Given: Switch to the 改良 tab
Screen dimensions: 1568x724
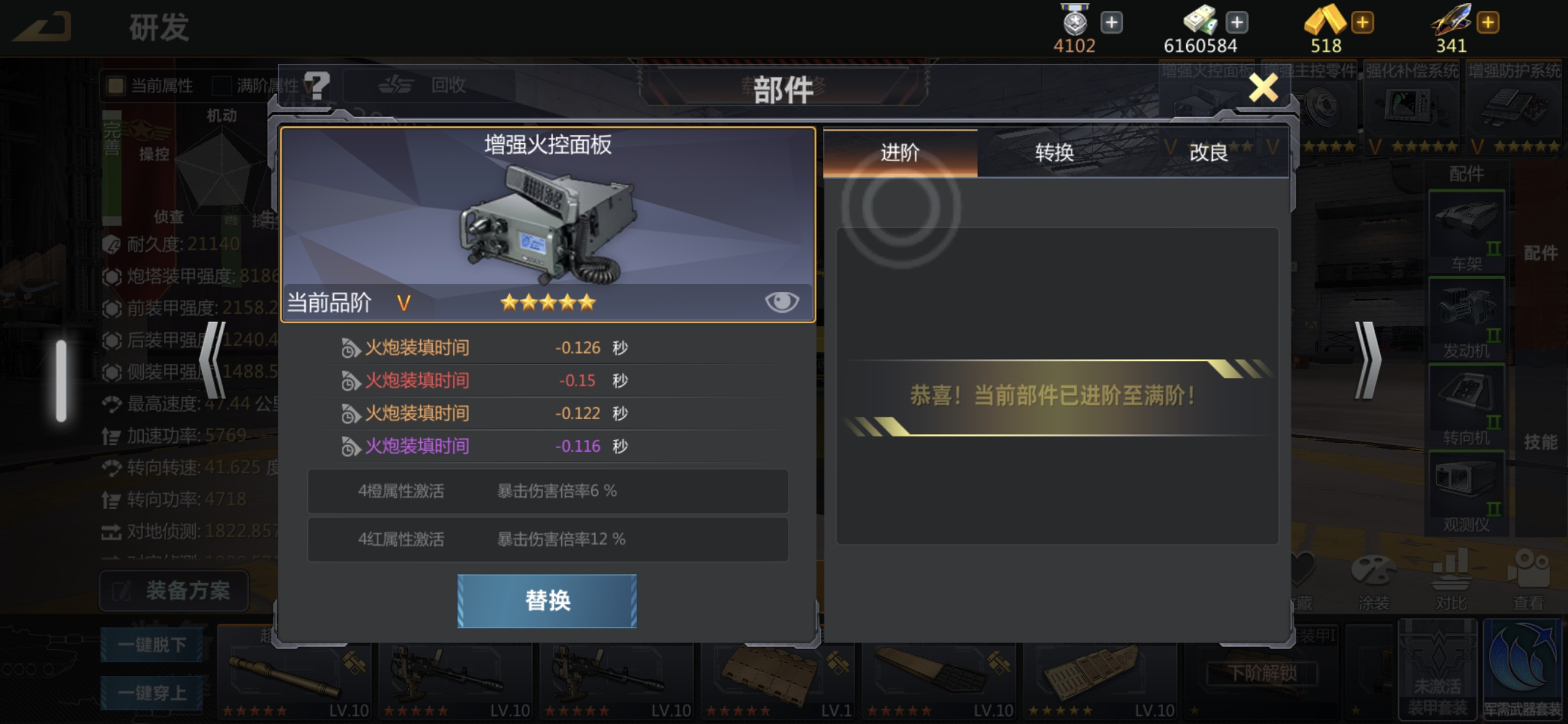Looking at the screenshot, I should coord(1209,153).
